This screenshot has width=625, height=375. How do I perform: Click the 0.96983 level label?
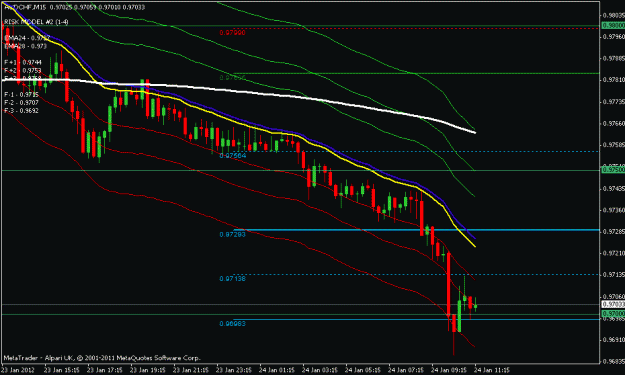coord(232,324)
